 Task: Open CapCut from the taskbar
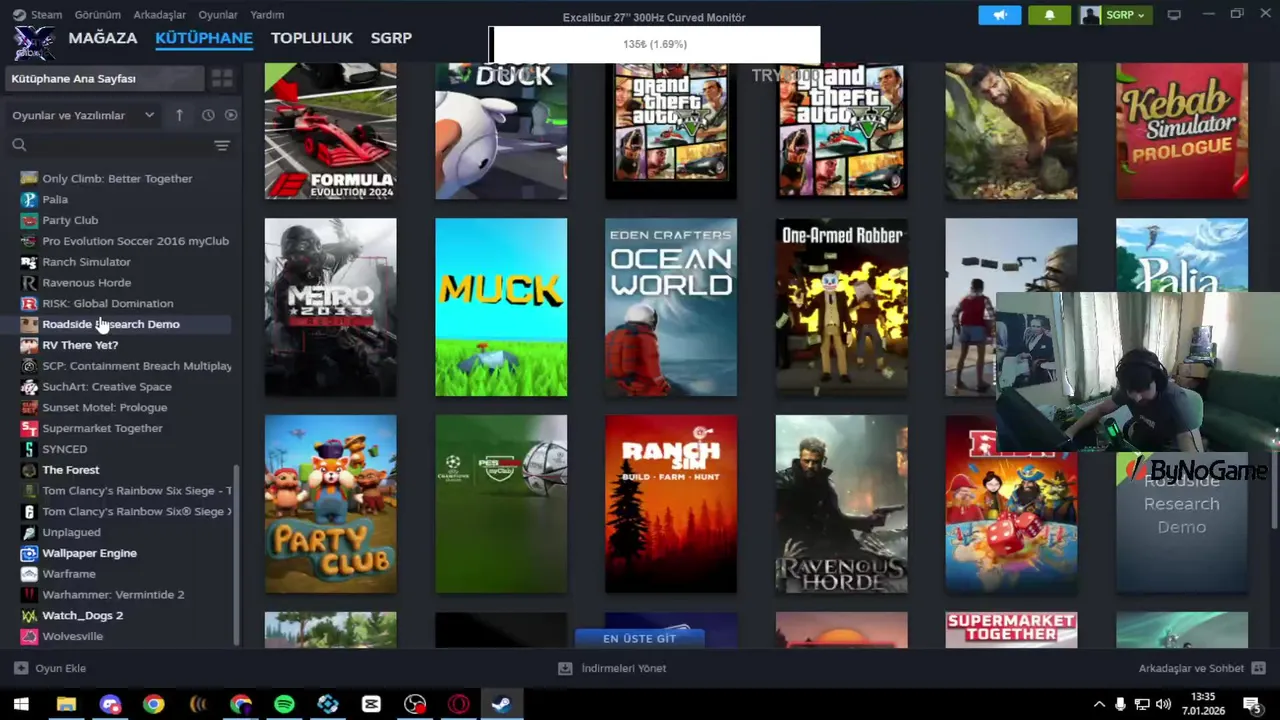(371, 704)
